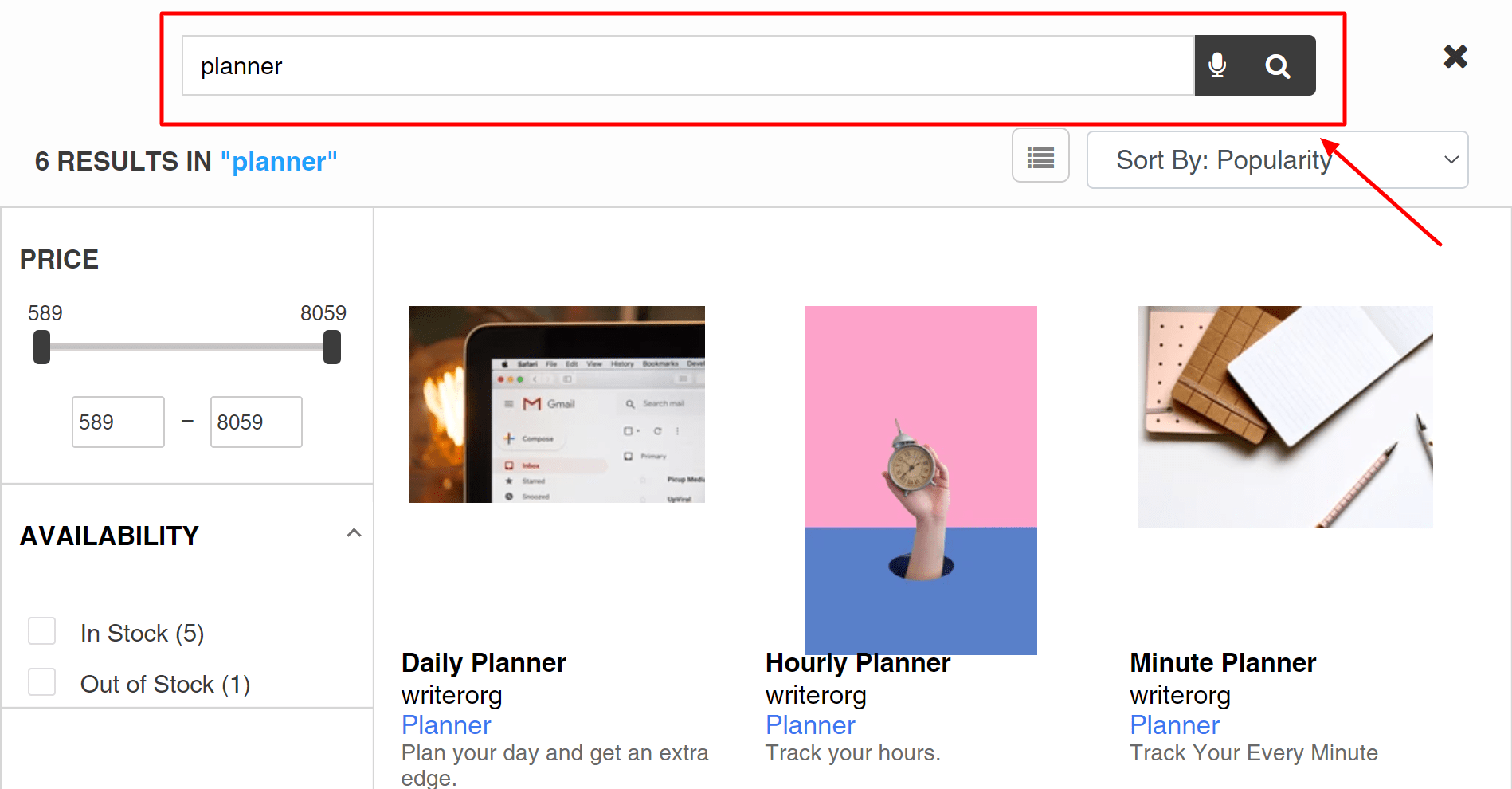Click the search magnifier icon
The width and height of the screenshot is (1512, 789).
pos(1279,65)
